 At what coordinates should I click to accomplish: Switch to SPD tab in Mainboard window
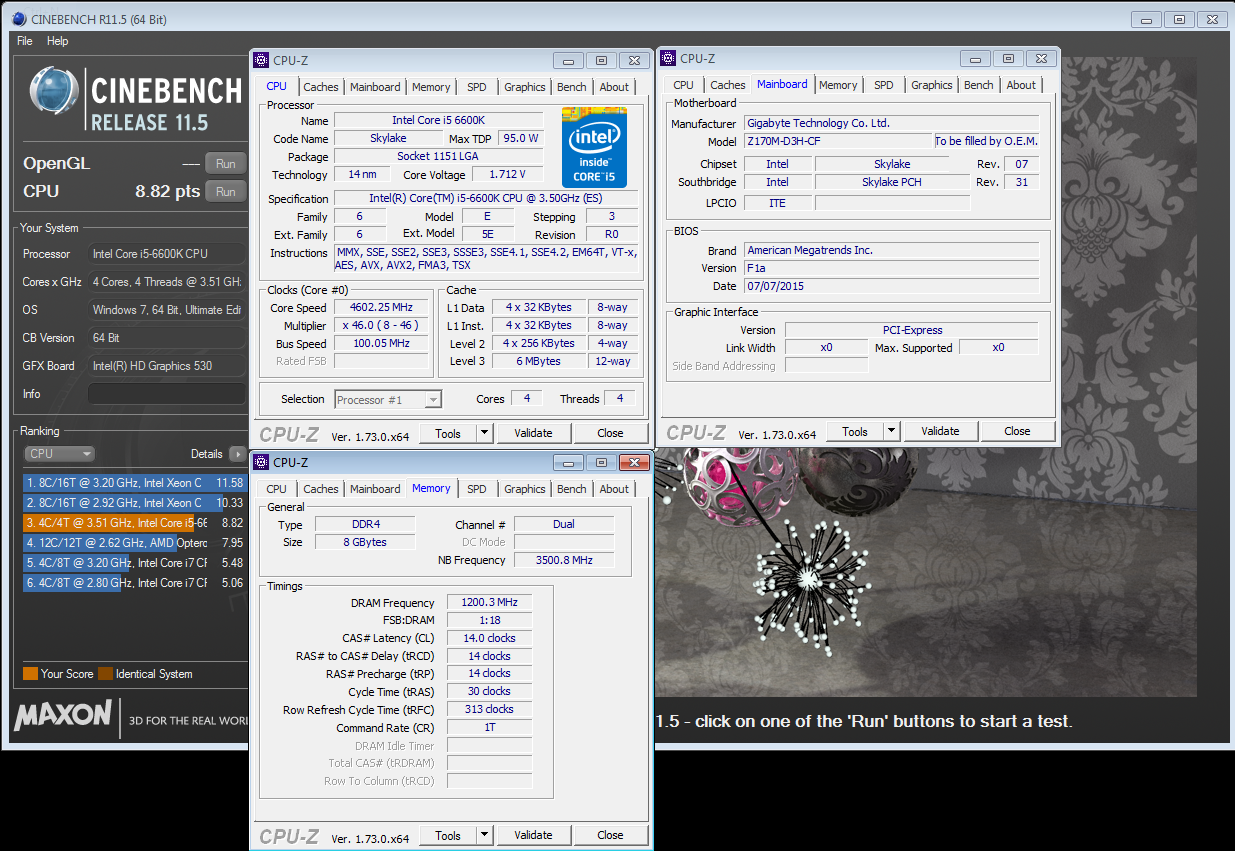(x=884, y=85)
